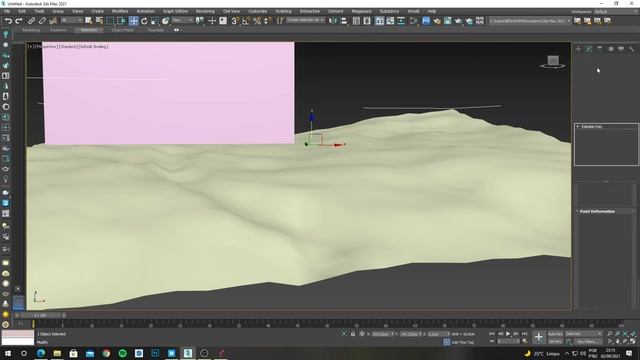Expand Editable Poly modifier stack entry
This screenshot has height=360, width=640.
tap(578, 127)
